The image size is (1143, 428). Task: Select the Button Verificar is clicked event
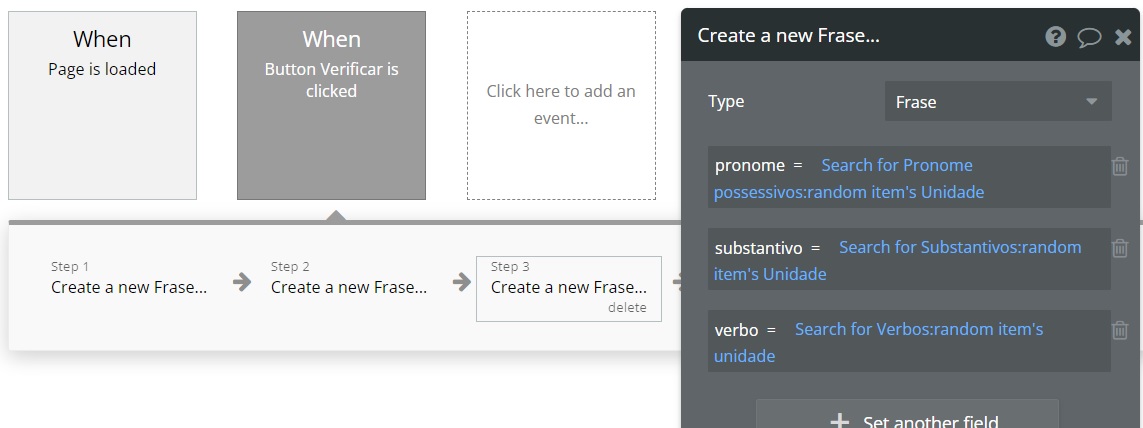point(331,105)
